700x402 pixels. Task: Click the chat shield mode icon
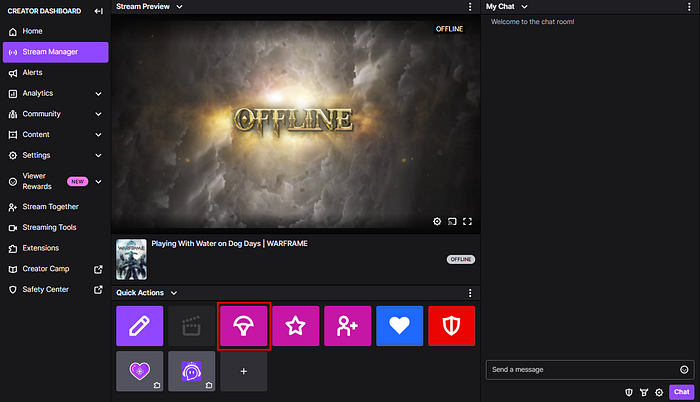pyautogui.click(x=629, y=393)
